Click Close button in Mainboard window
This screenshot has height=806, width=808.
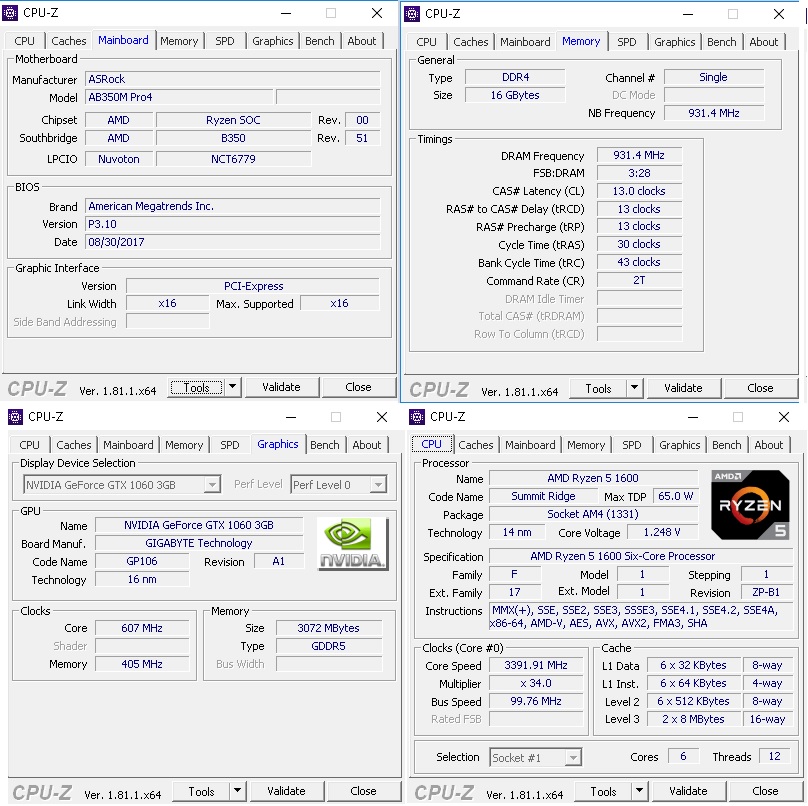coord(358,387)
